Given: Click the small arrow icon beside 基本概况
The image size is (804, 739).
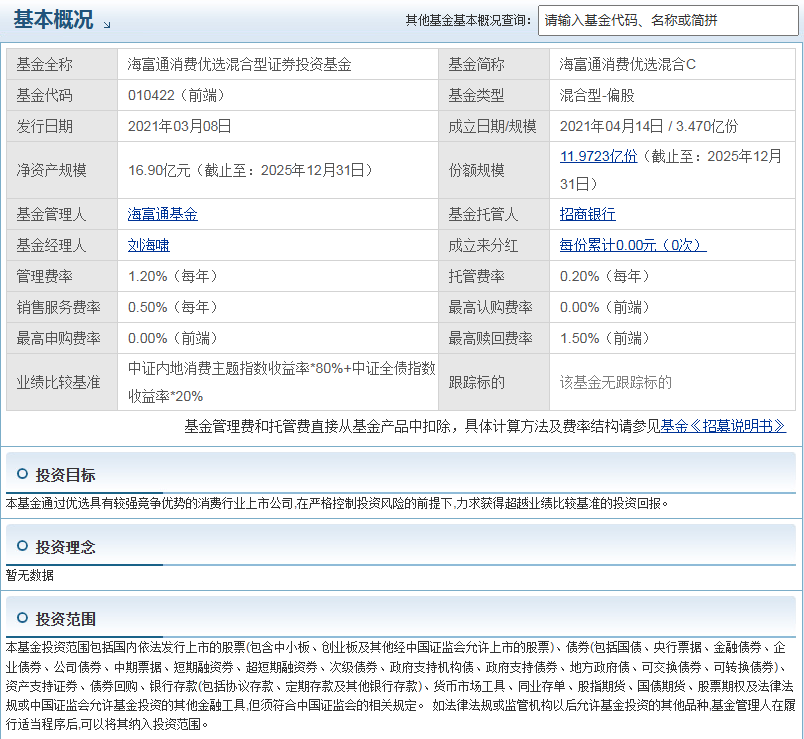Looking at the screenshot, I should tap(107, 24).
